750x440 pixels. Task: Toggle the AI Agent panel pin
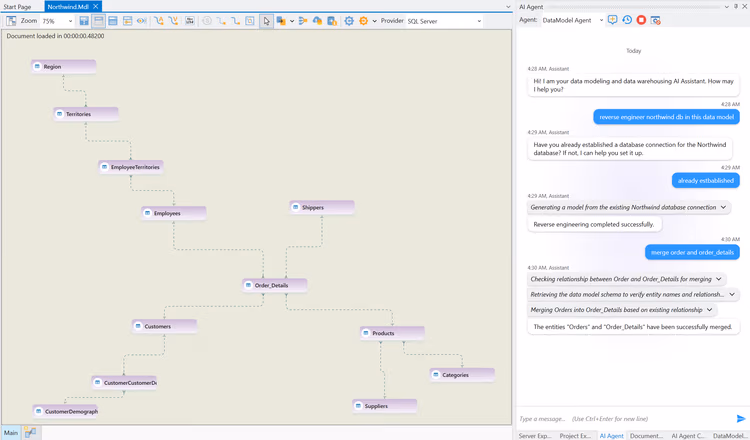click(736, 7)
